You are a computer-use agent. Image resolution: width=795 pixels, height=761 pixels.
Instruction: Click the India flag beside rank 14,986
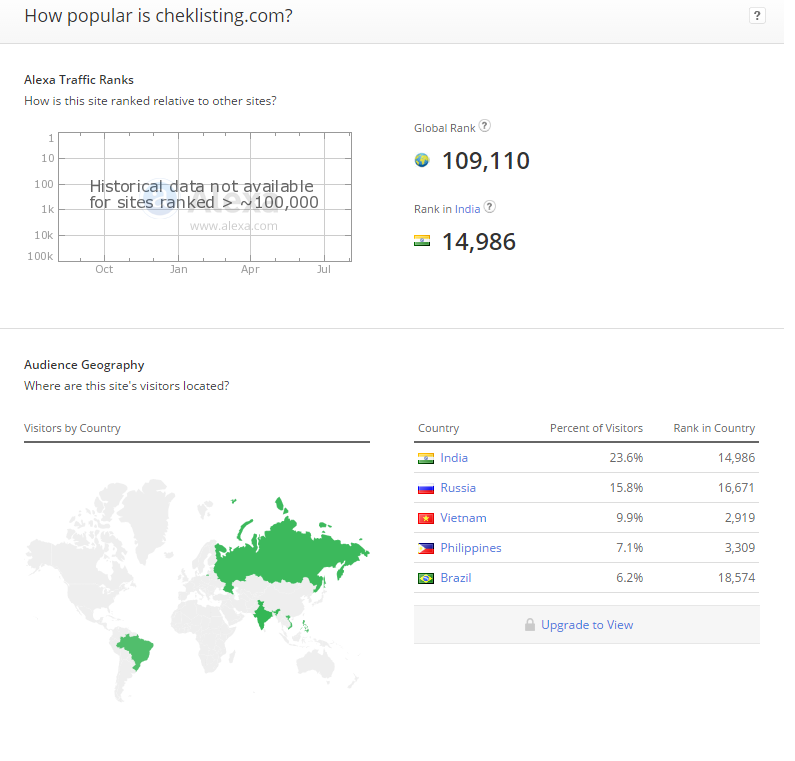(422, 241)
